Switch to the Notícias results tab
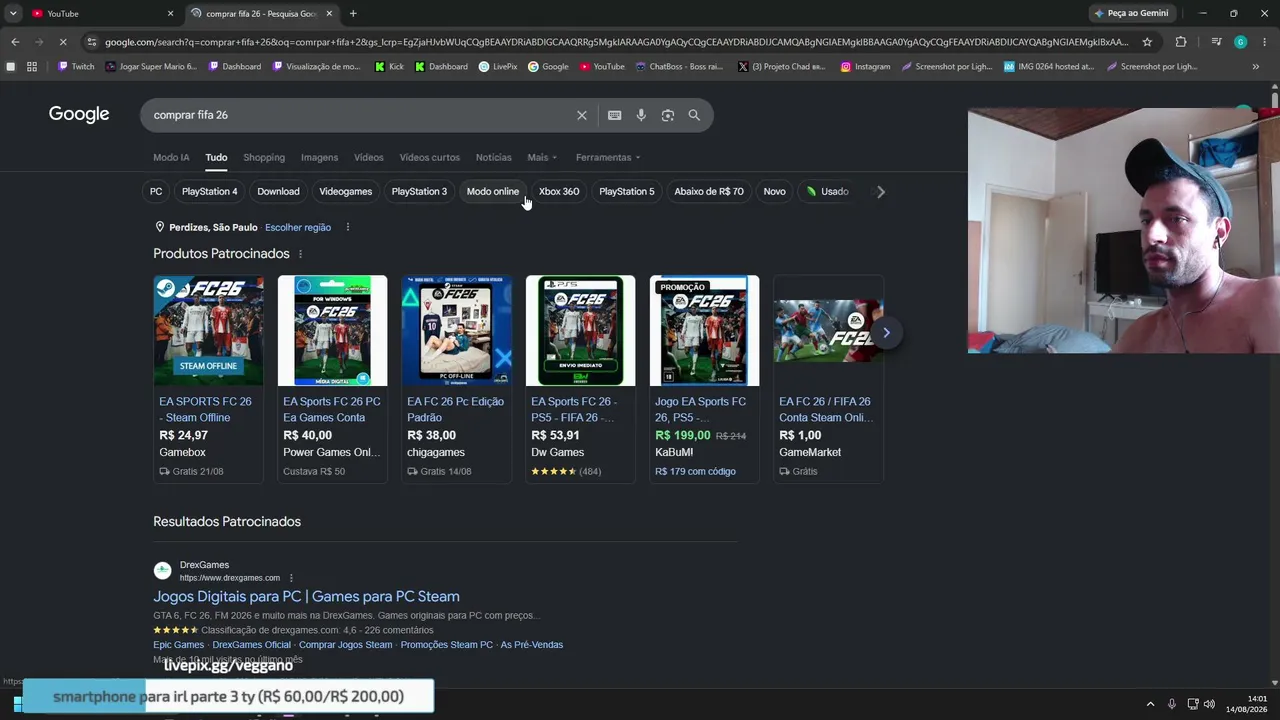 pyautogui.click(x=494, y=157)
